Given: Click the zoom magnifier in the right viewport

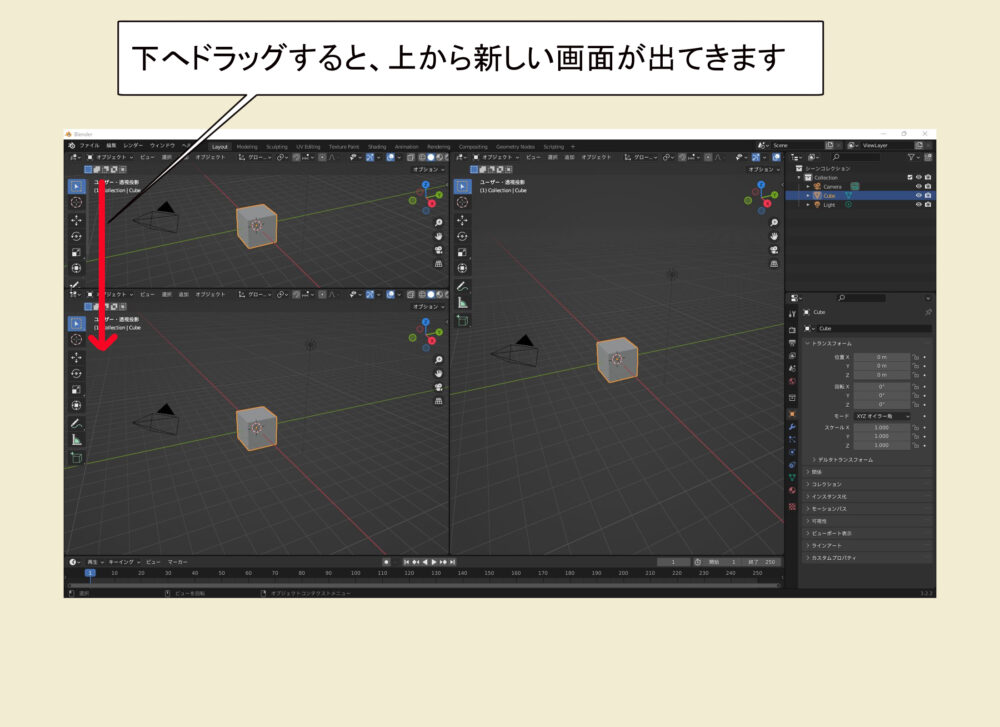Looking at the screenshot, I should coord(774,223).
